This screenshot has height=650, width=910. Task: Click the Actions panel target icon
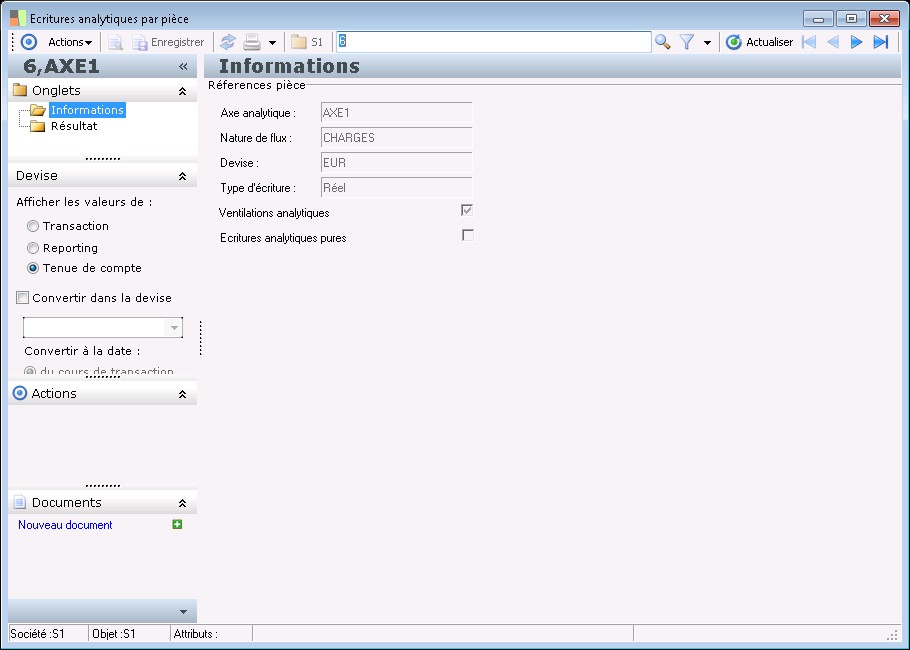click(x=20, y=393)
